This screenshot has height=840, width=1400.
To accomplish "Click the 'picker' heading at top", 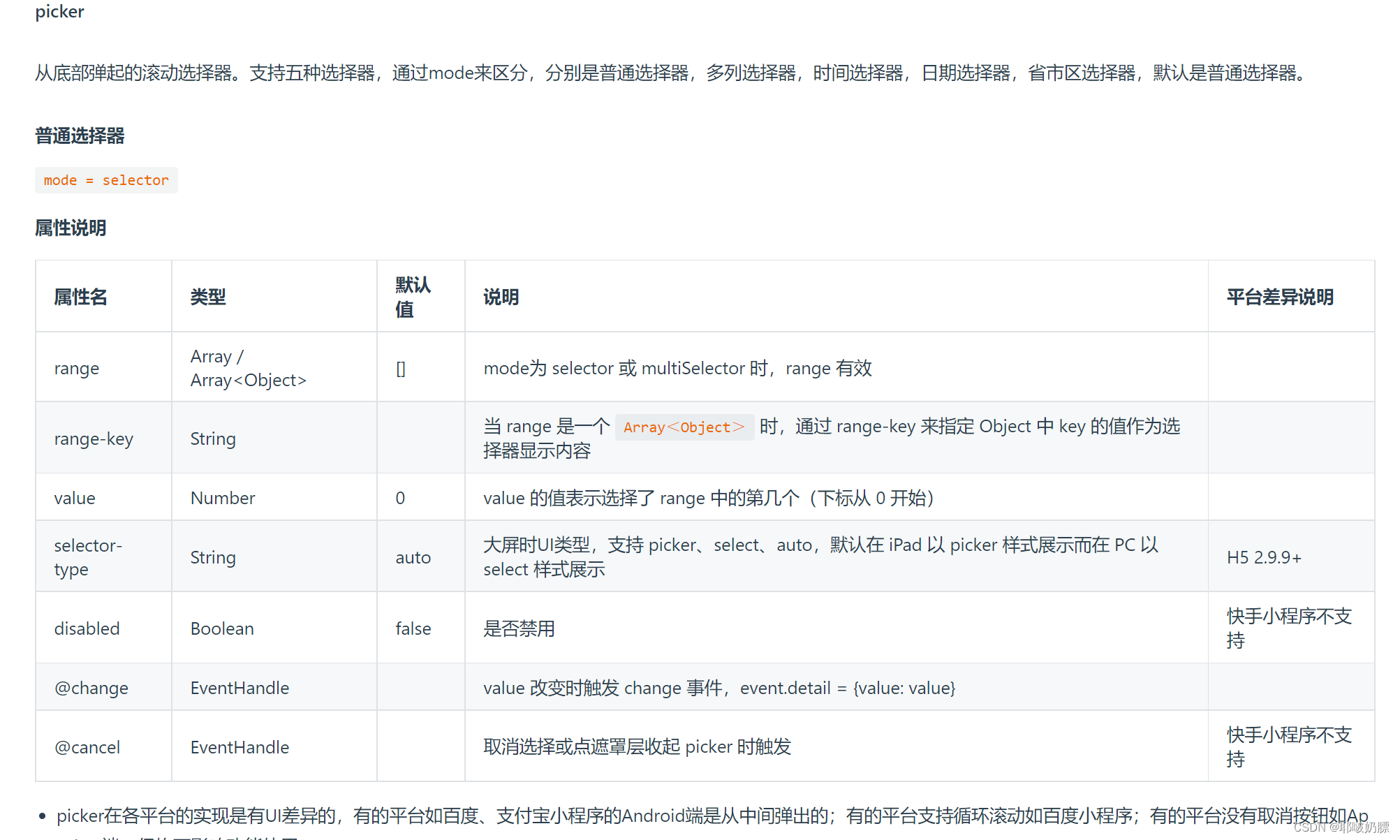I will coord(59,11).
